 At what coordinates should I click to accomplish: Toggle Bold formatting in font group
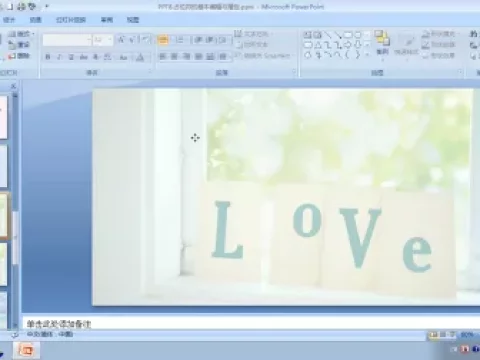point(48,57)
